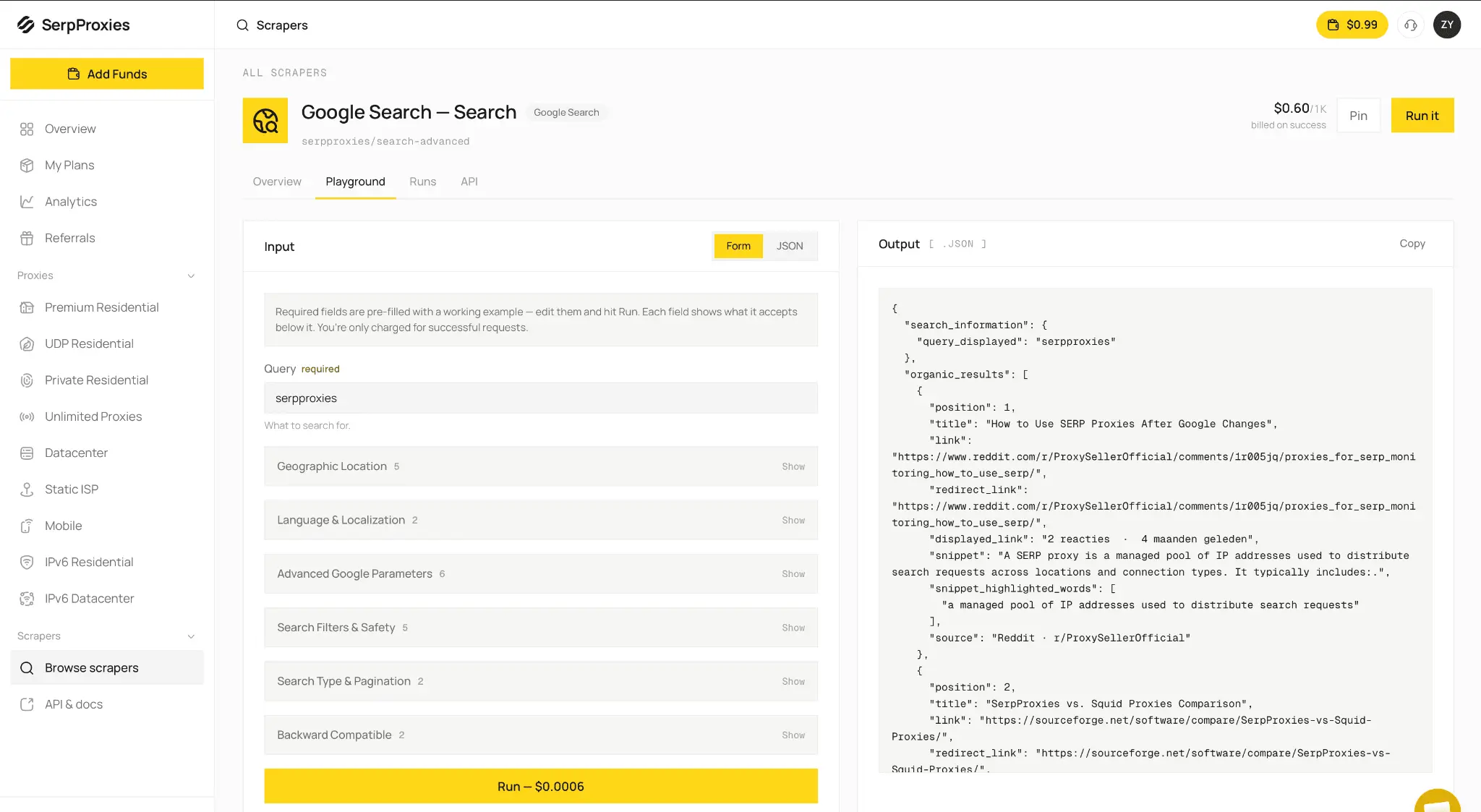This screenshot has width=1481, height=812.
Task: Open the ZY user avatar menu
Action: [x=1447, y=25]
